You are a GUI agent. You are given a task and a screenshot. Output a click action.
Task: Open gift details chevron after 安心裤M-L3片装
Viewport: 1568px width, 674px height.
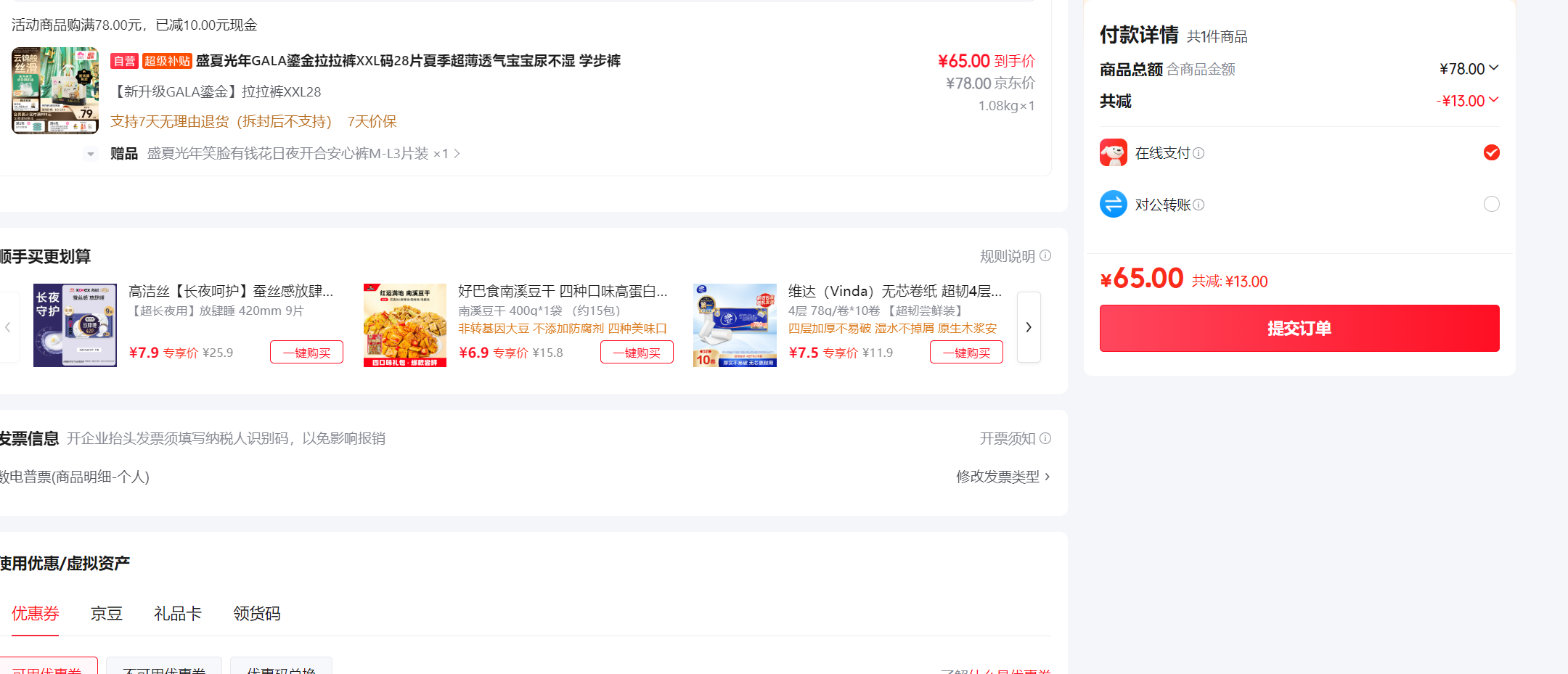coord(457,153)
